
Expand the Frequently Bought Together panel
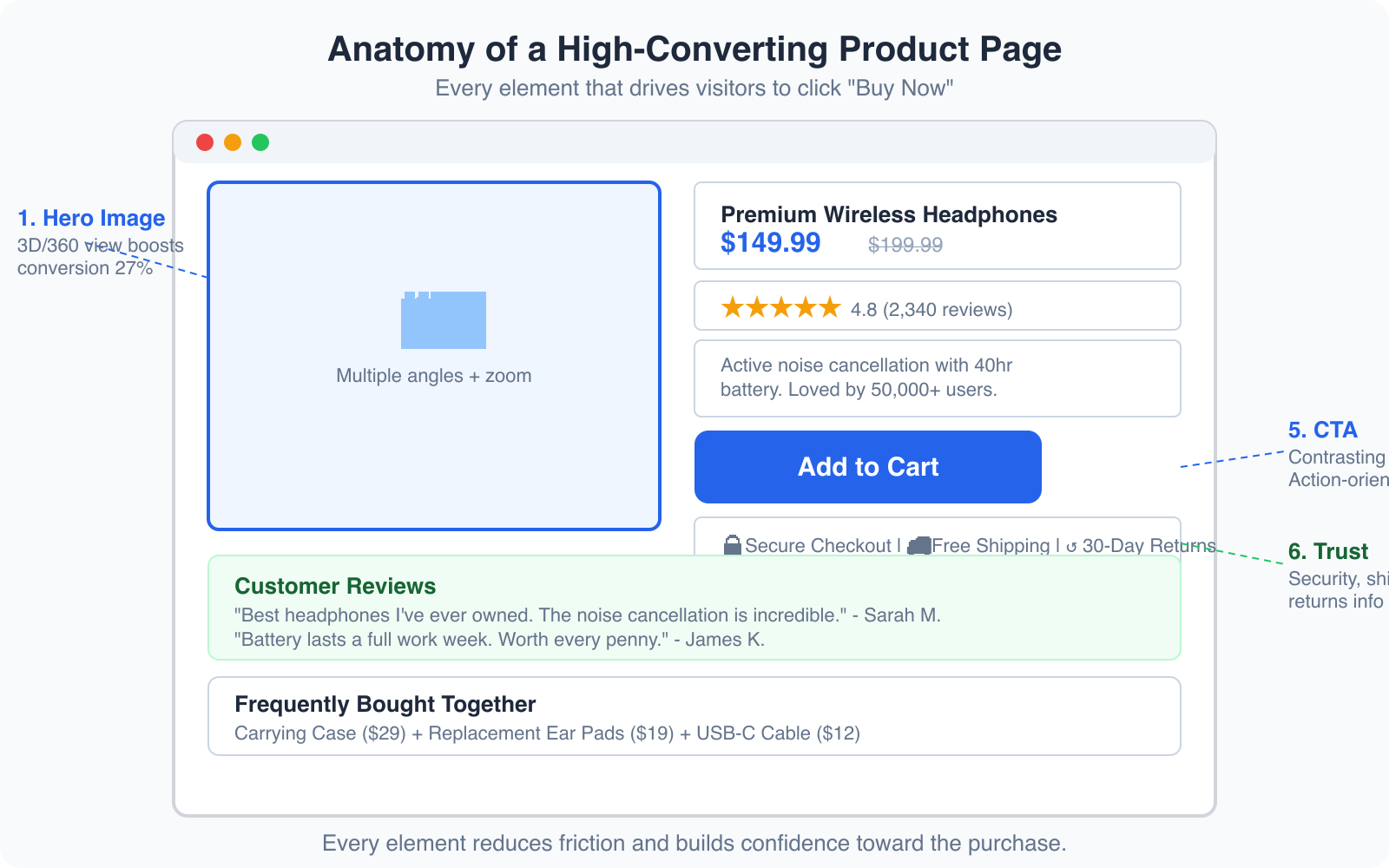(385, 704)
